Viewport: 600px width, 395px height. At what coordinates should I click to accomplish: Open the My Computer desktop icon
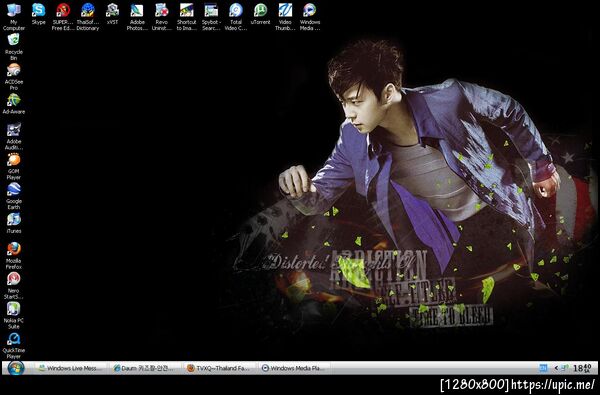(14, 16)
